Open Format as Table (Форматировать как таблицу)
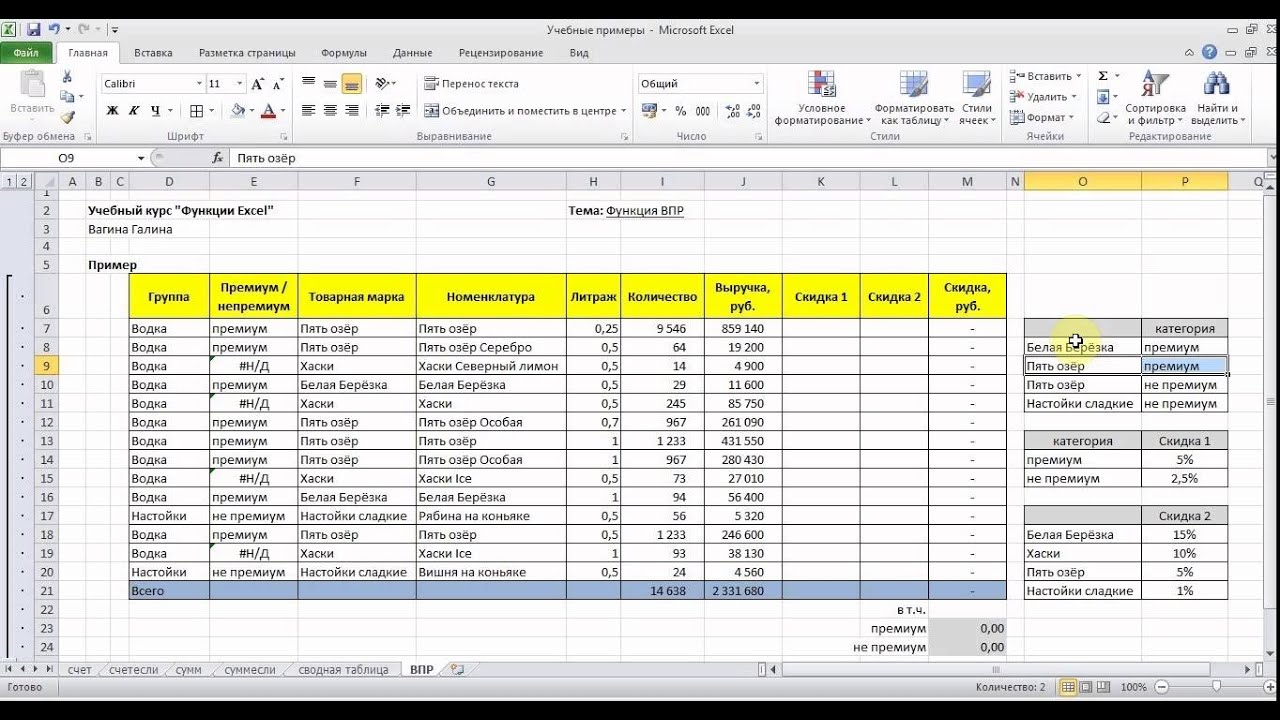 click(914, 98)
